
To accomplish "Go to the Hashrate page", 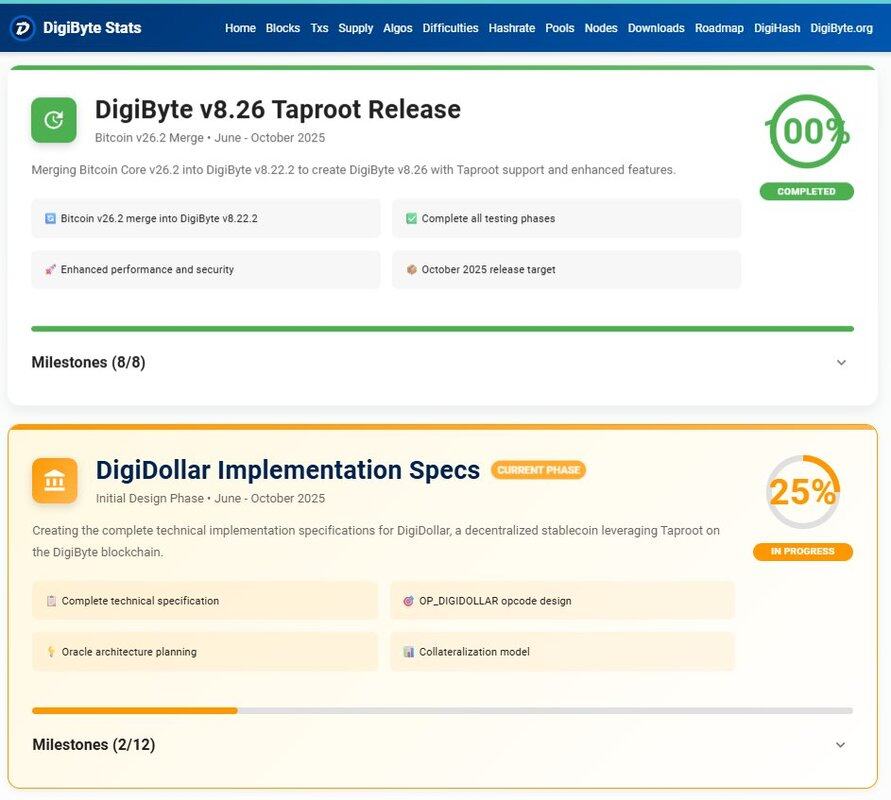I will coord(512,28).
